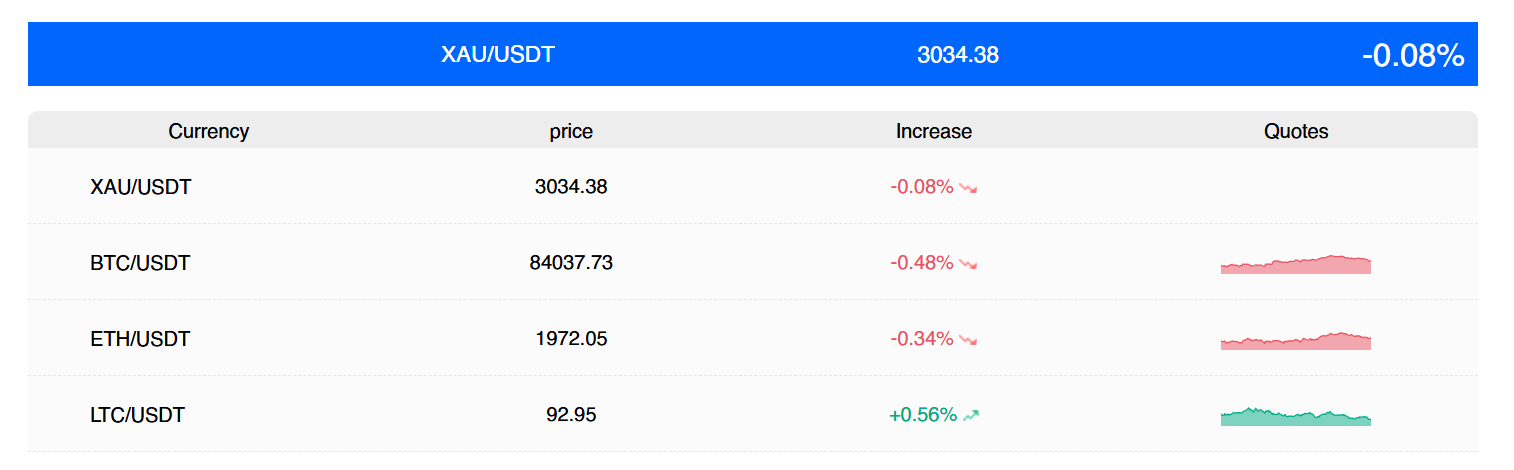Screen dimensions: 1514x470
Task: Select XAU/USDT in the currency list
Action: pos(140,187)
